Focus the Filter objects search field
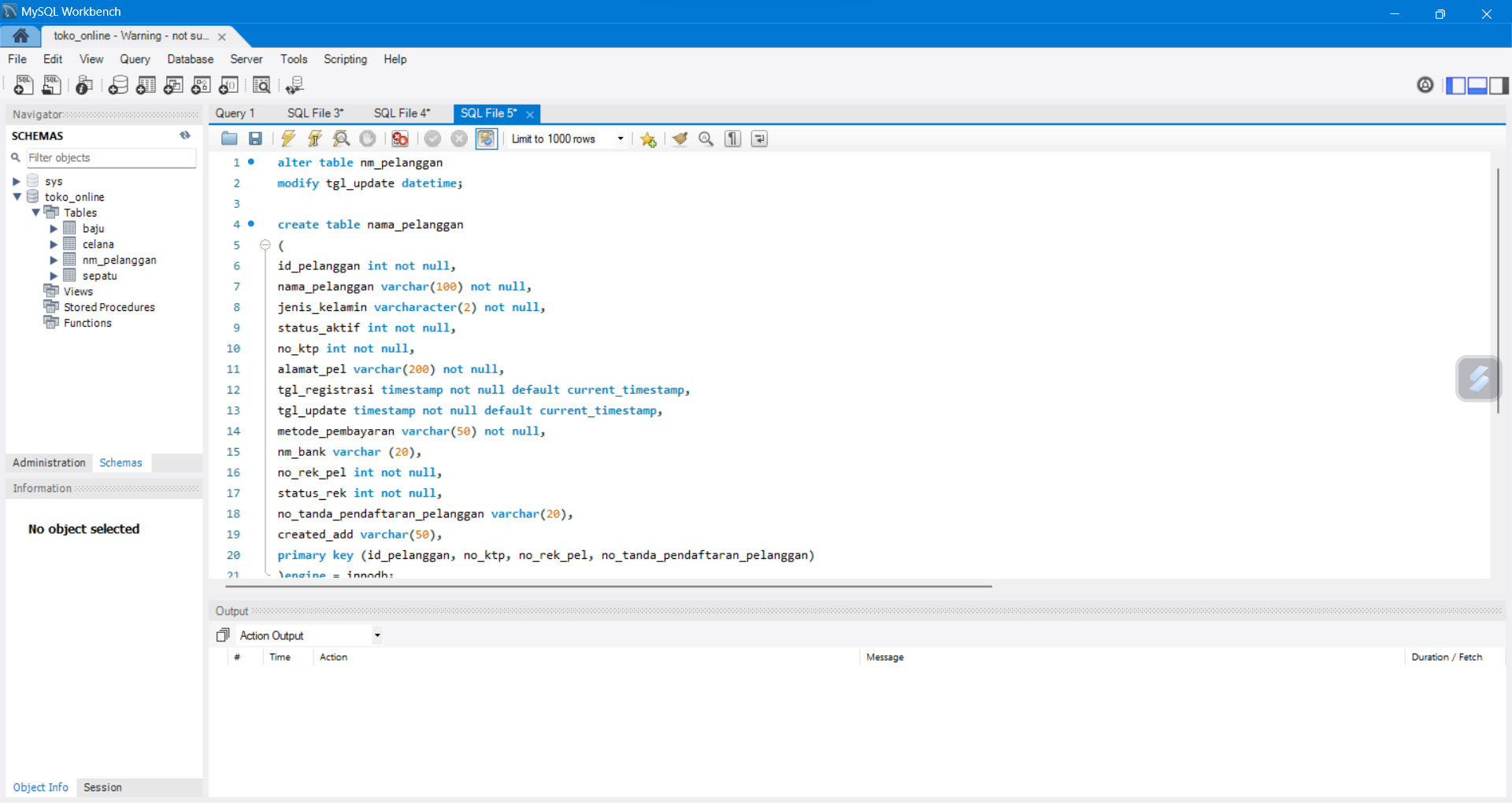 111,157
